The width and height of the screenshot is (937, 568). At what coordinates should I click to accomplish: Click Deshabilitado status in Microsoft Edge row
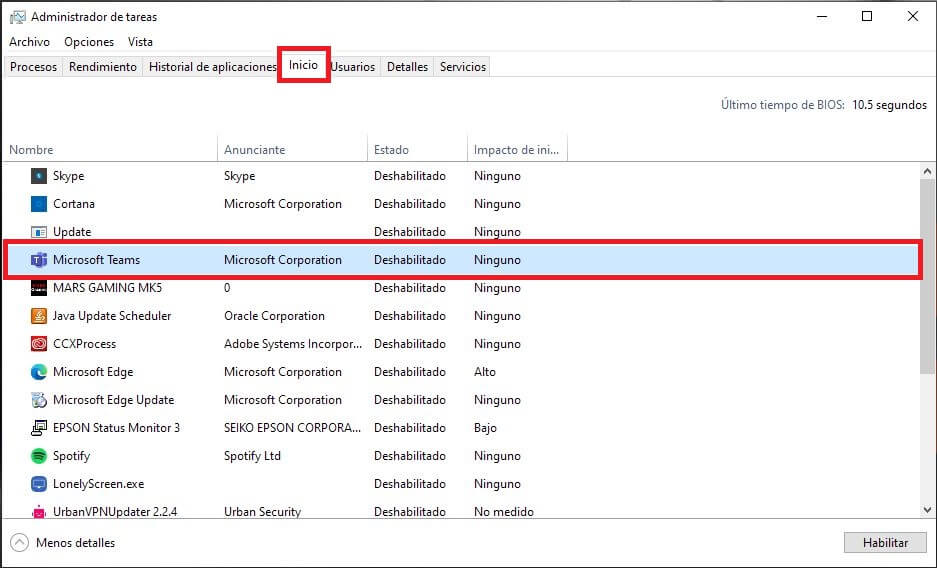(410, 372)
